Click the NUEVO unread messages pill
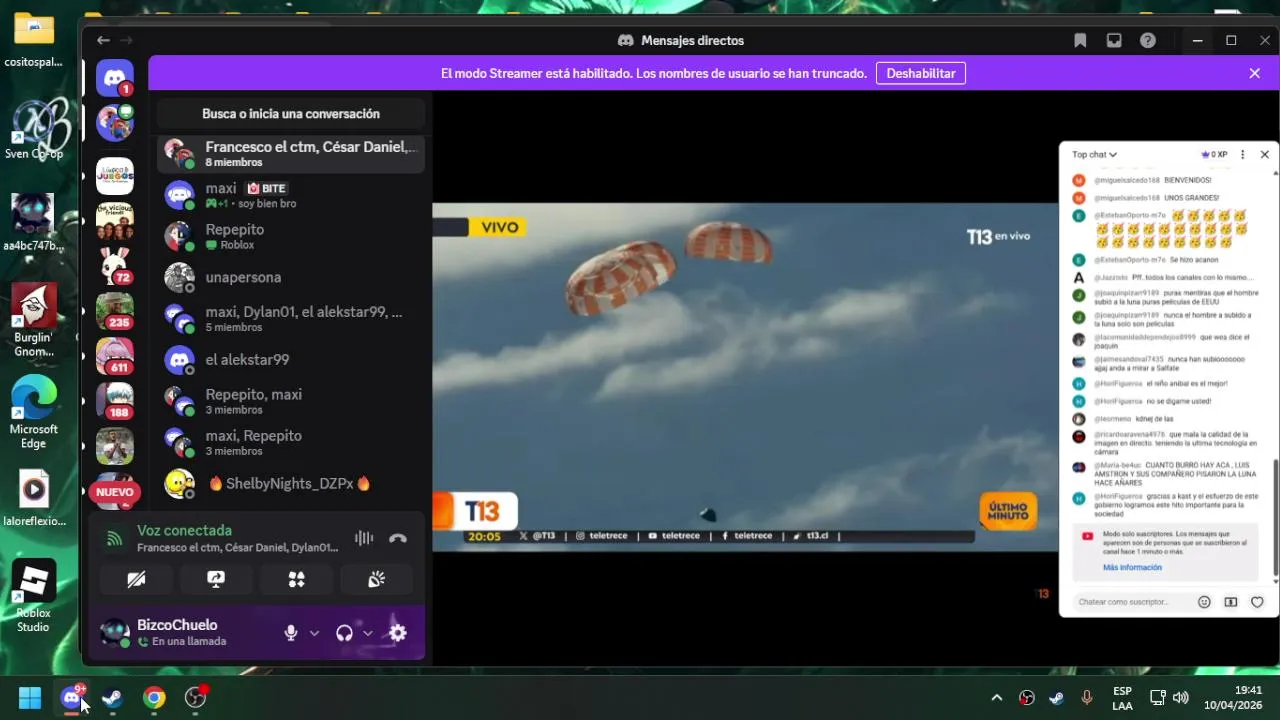Viewport: 1280px width, 720px height. click(x=114, y=492)
